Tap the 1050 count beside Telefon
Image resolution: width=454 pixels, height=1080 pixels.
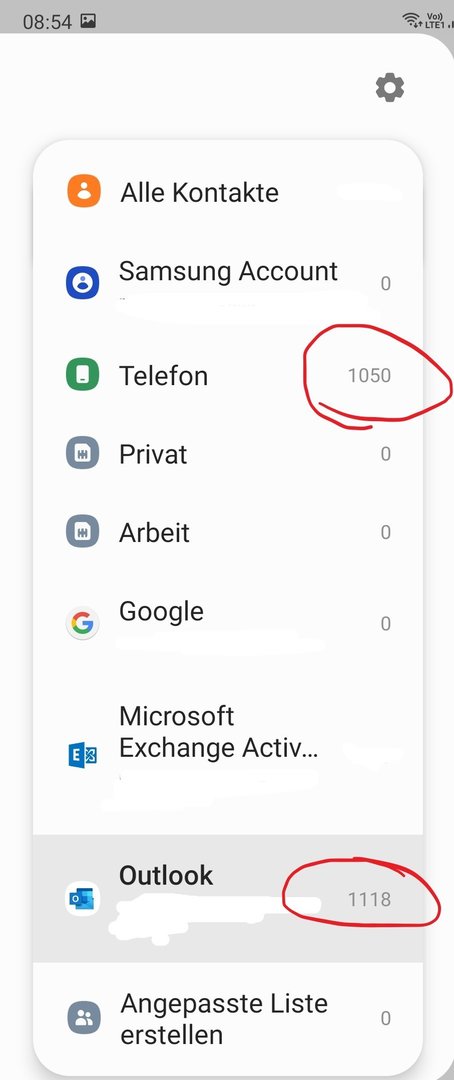369,375
